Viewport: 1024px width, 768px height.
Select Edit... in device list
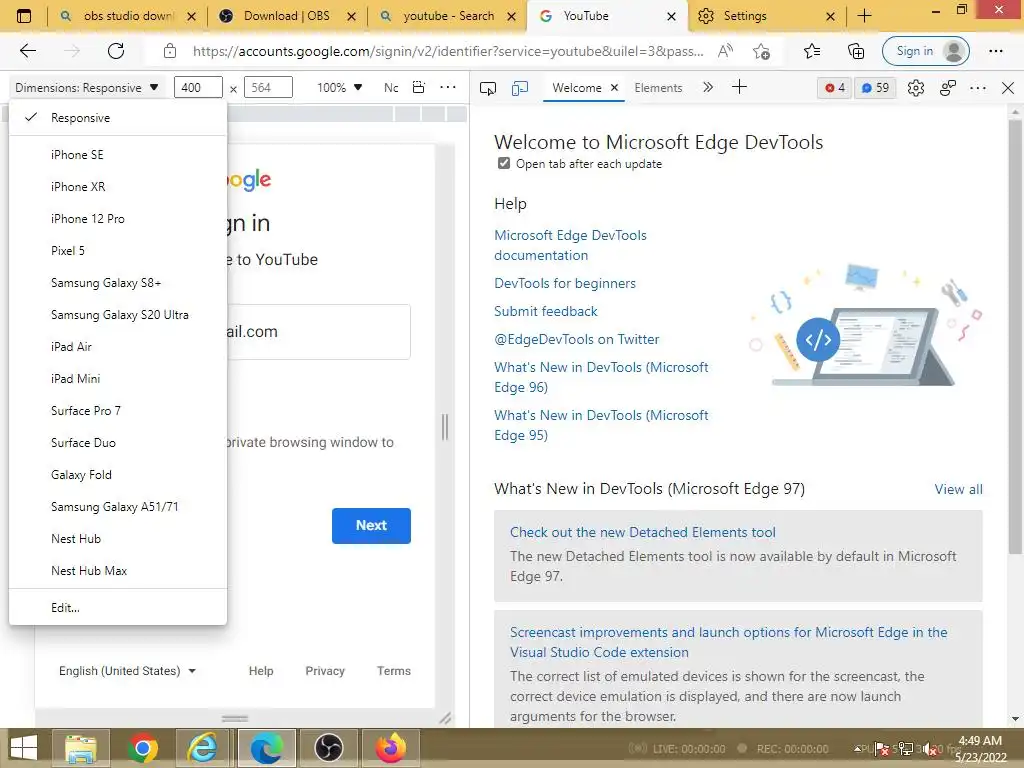(x=118, y=608)
